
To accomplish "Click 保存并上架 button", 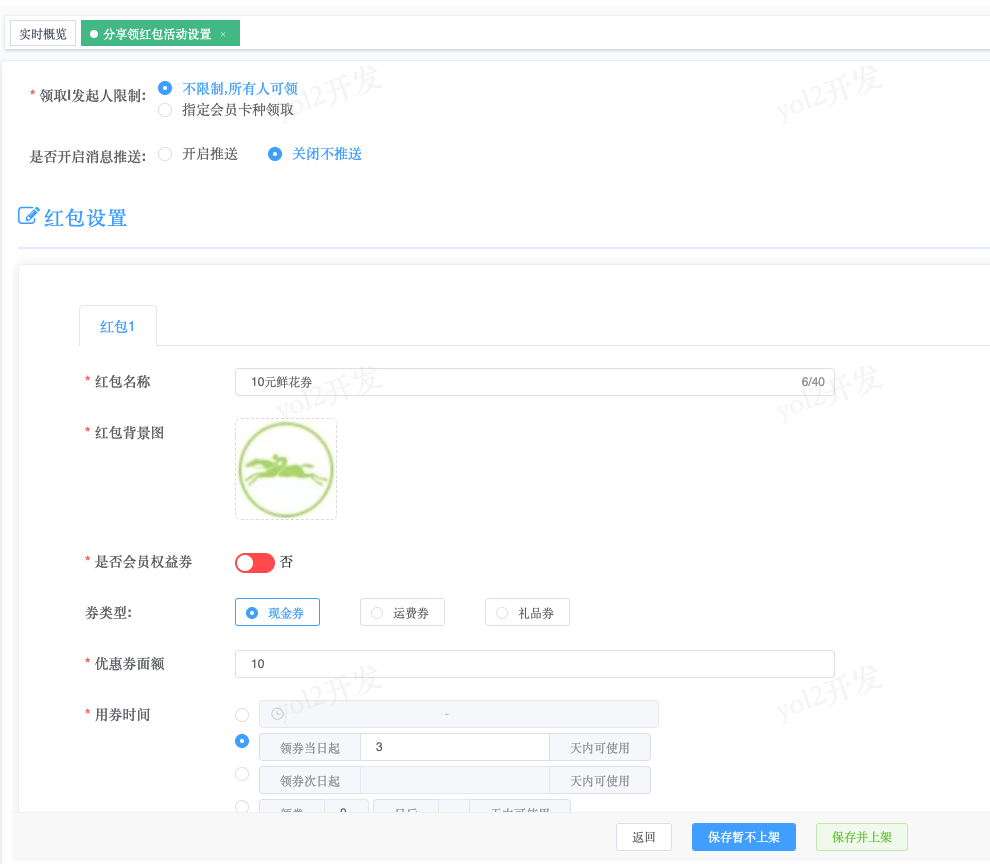I will pos(861,837).
